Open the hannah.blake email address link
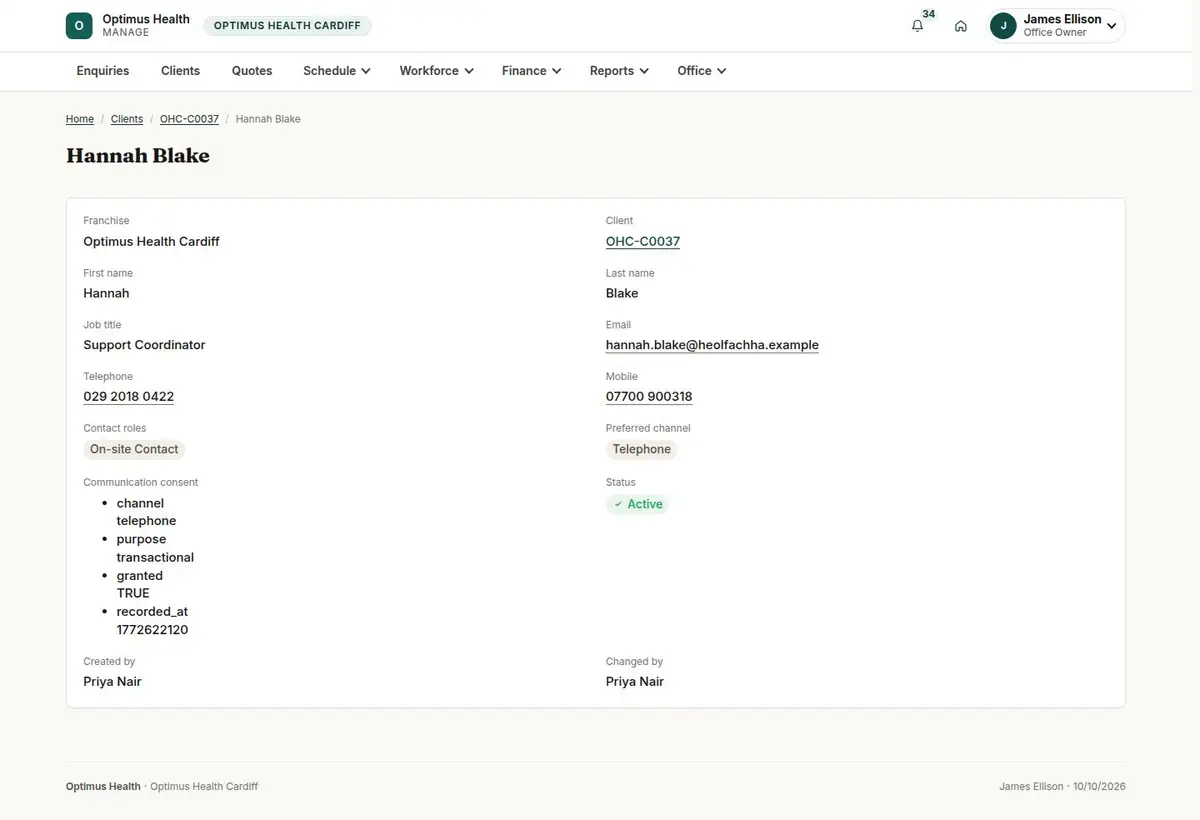The height and width of the screenshot is (820, 1200). coord(712,345)
